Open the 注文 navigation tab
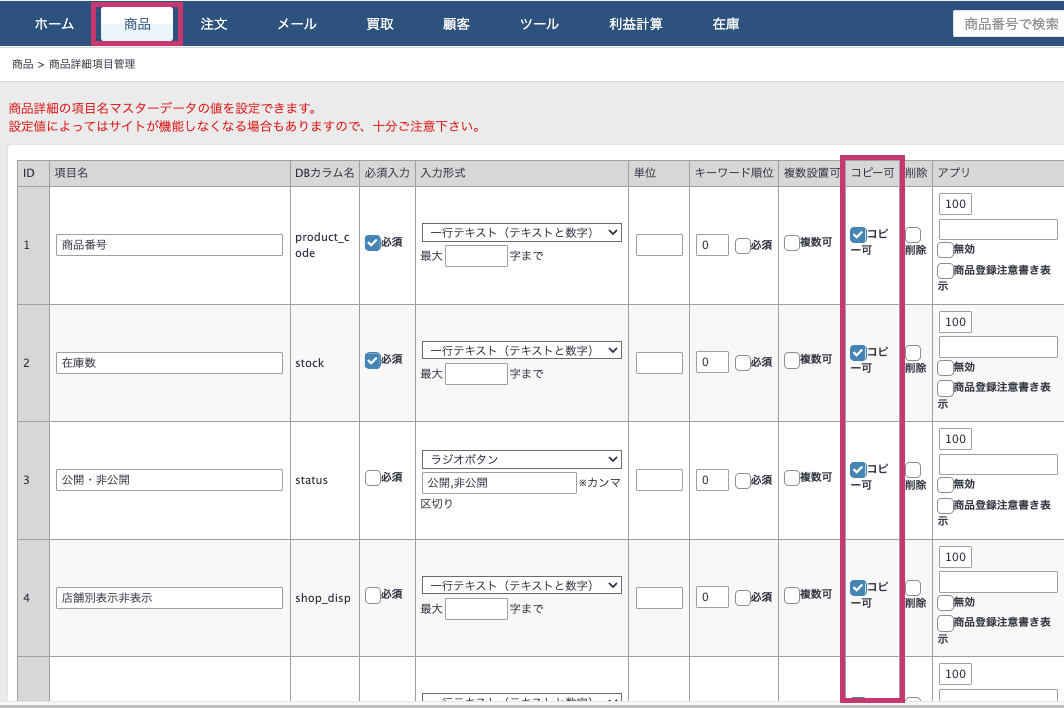The width and height of the screenshot is (1064, 708). click(x=214, y=24)
